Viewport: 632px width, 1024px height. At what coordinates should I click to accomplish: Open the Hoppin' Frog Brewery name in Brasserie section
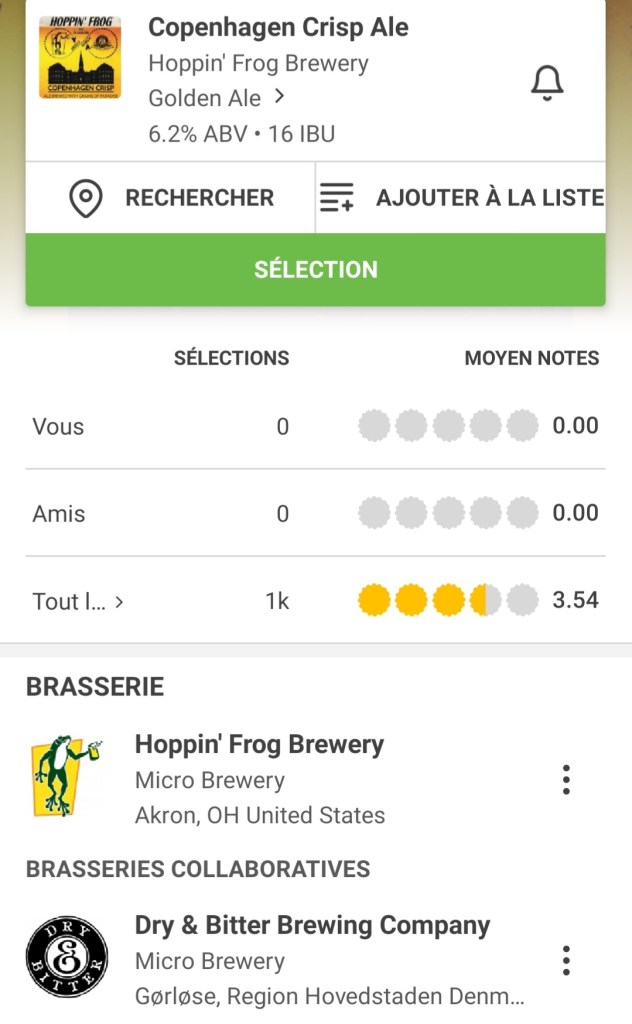point(259,744)
